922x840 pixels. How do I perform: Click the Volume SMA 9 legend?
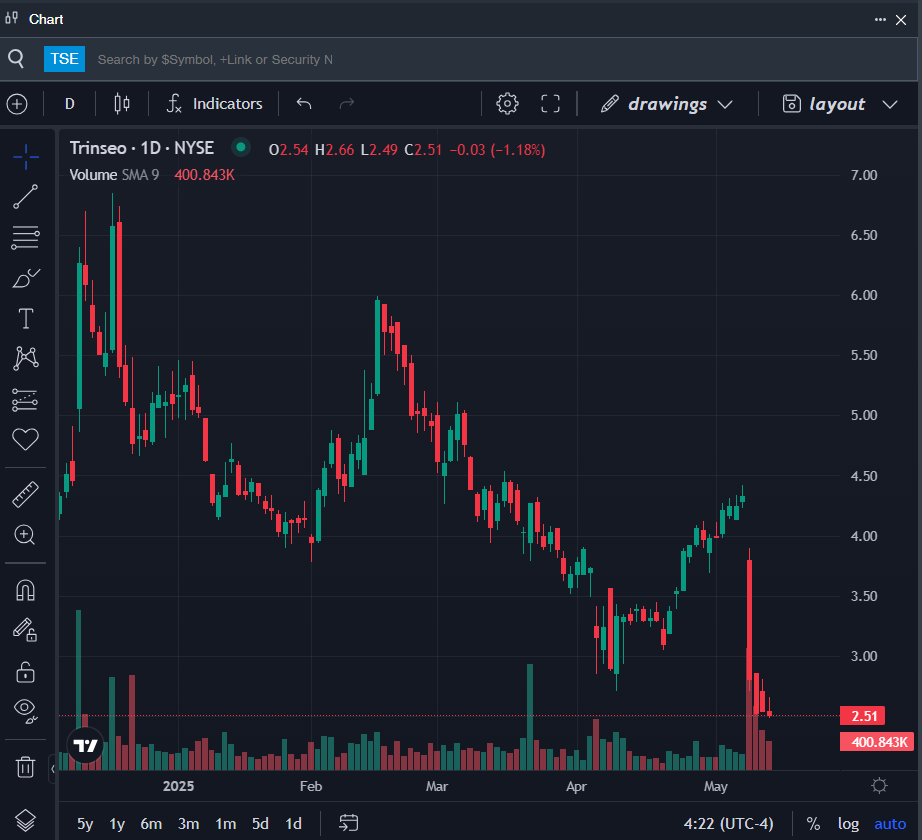tap(114, 175)
